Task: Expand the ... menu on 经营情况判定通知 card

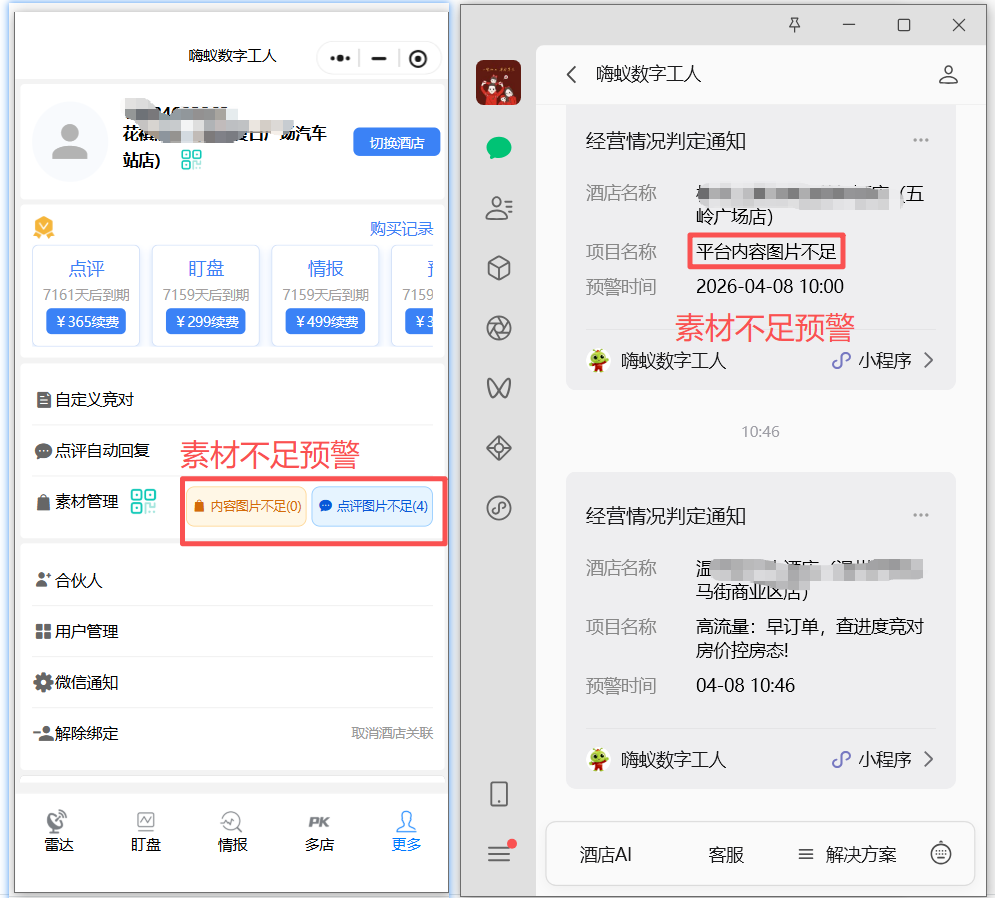Action: 920,140
